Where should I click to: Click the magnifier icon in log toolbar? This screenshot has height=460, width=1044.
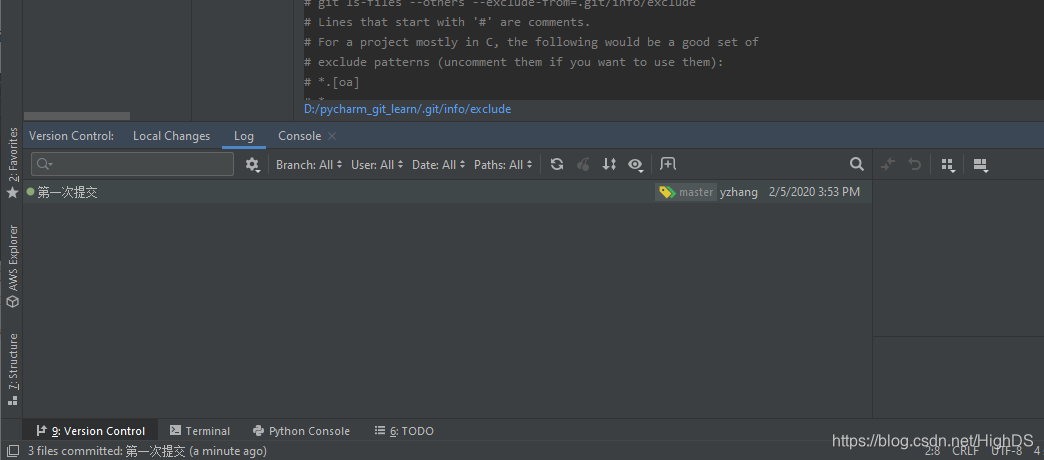point(857,164)
